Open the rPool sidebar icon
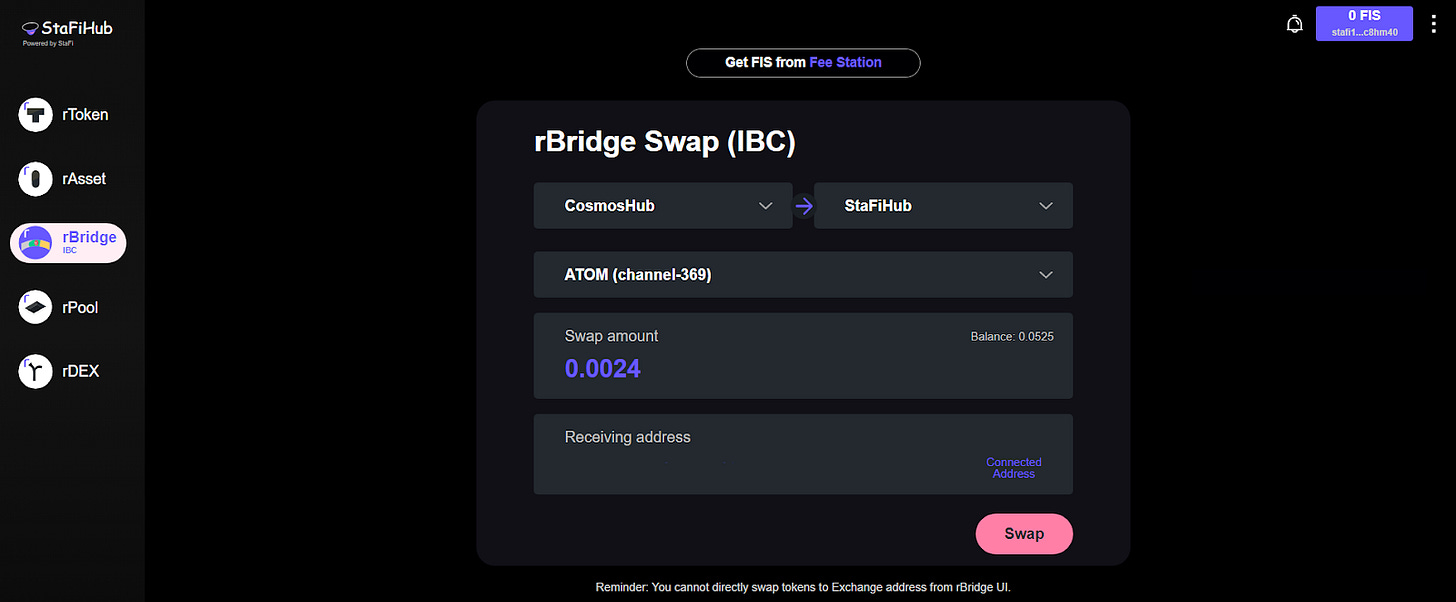This screenshot has width=1456, height=602. point(36,307)
